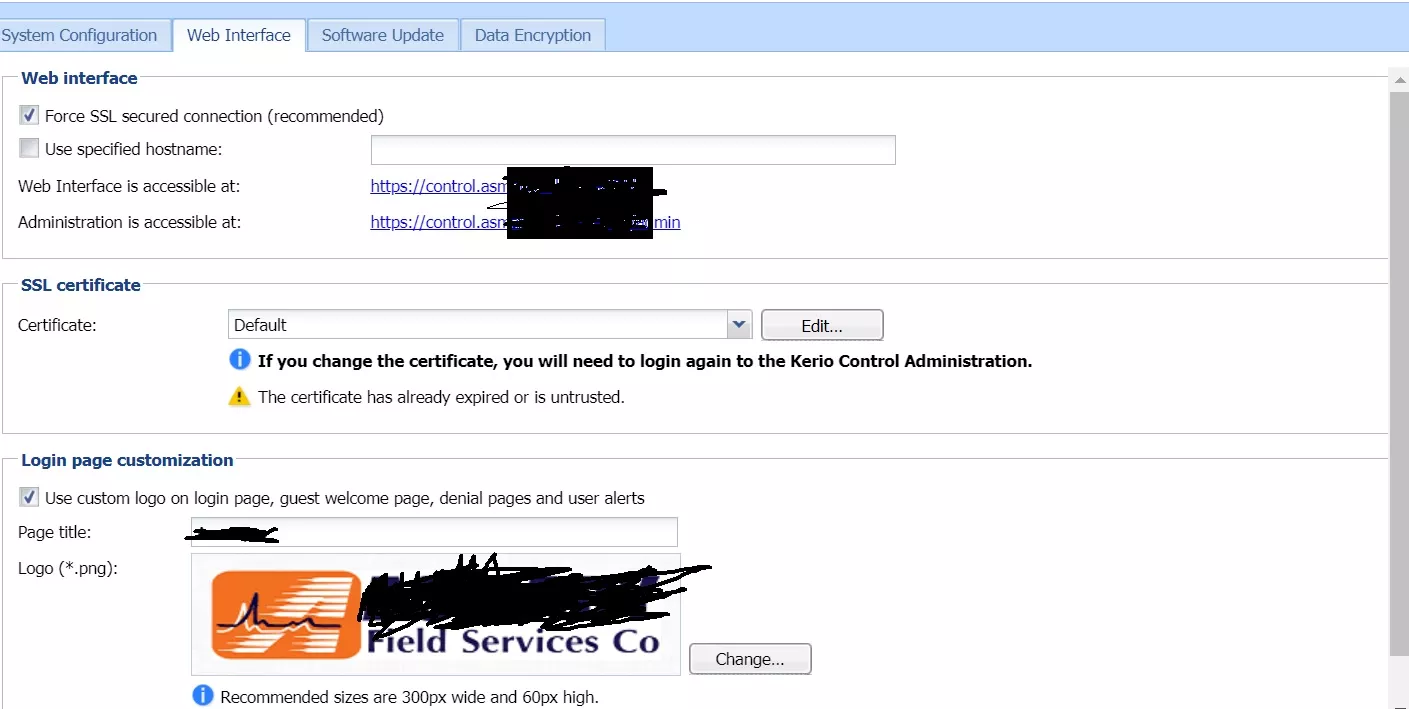Expand the Certificate dropdown arrow
Image resolution: width=1409 pixels, height=709 pixels.
pyautogui.click(x=739, y=324)
